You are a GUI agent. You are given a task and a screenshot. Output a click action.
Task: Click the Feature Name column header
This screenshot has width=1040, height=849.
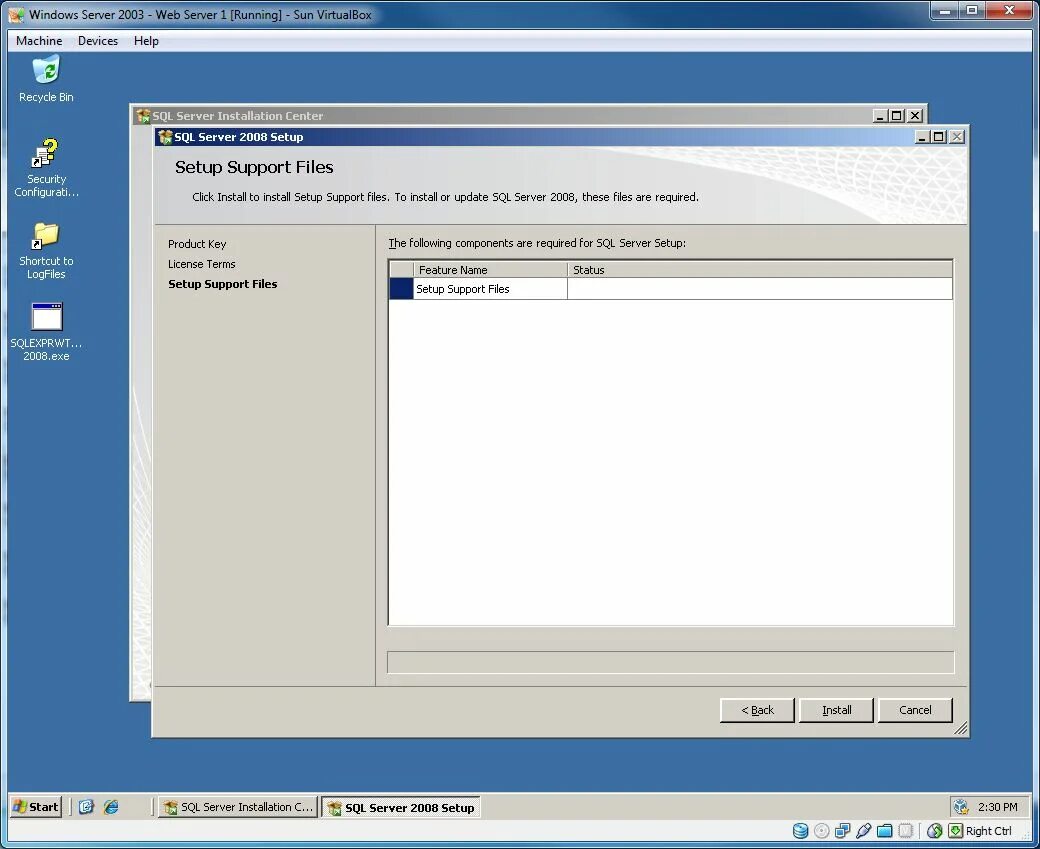pos(490,269)
